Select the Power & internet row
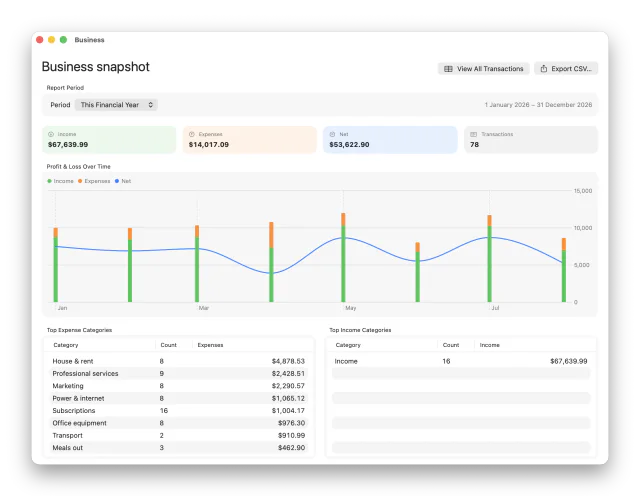The height and width of the screenshot is (496, 640). [x=179, y=398]
